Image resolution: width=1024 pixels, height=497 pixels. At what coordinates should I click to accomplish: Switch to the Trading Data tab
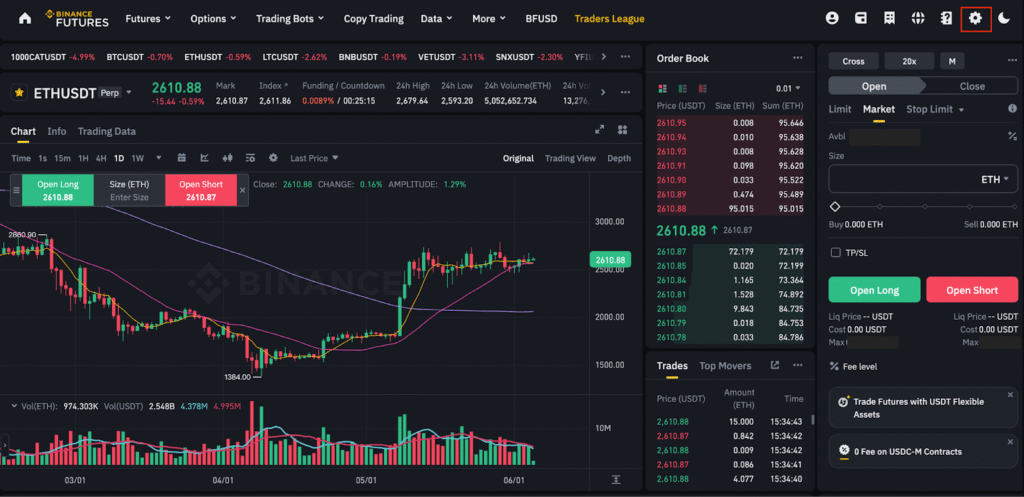[x=106, y=131]
